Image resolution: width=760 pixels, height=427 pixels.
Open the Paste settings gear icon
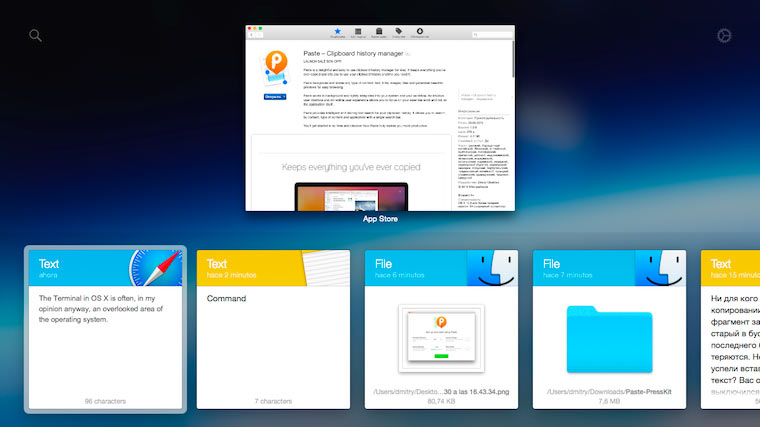tap(724, 36)
